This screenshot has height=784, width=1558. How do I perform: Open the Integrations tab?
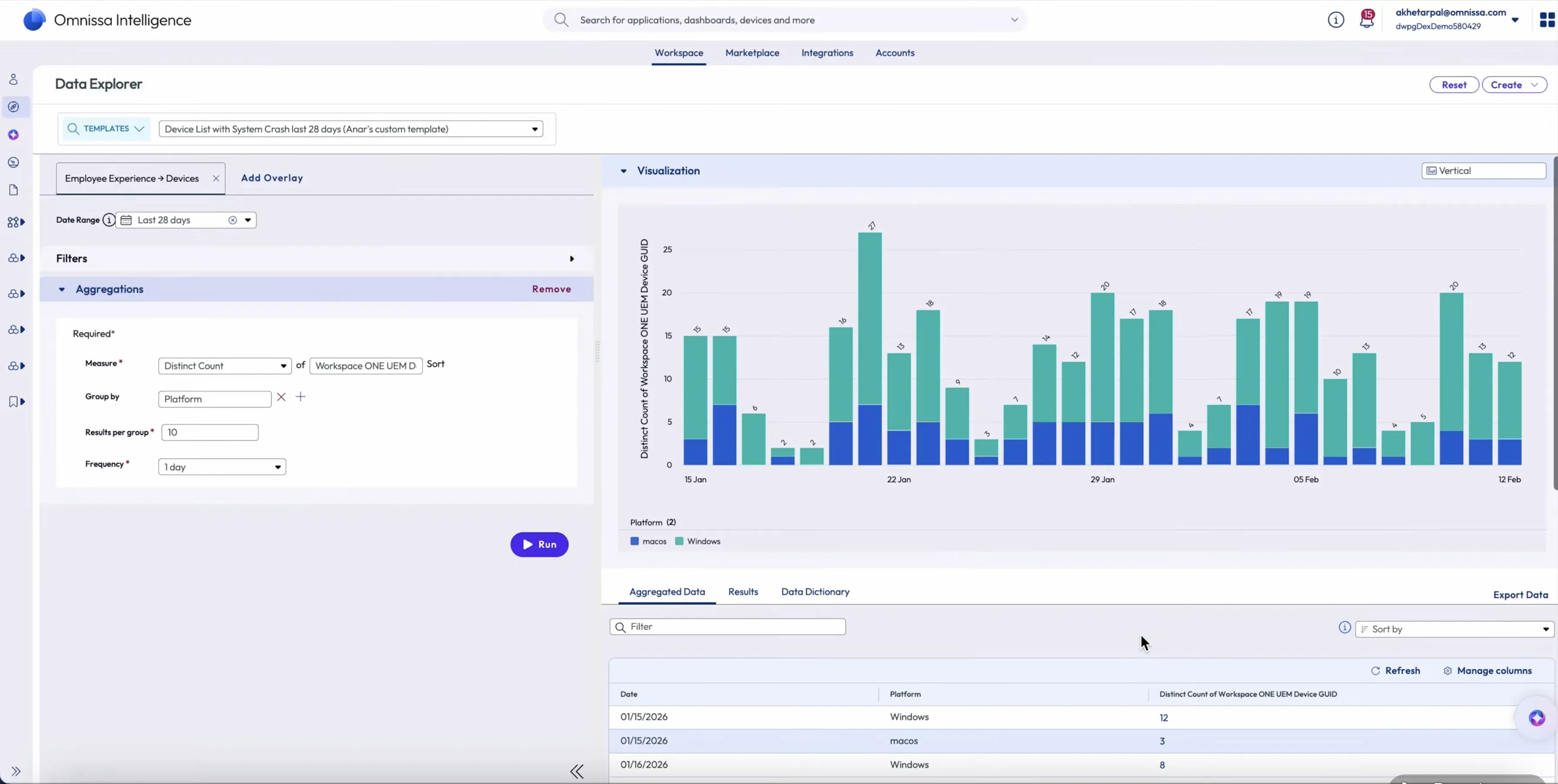tap(827, 53)
